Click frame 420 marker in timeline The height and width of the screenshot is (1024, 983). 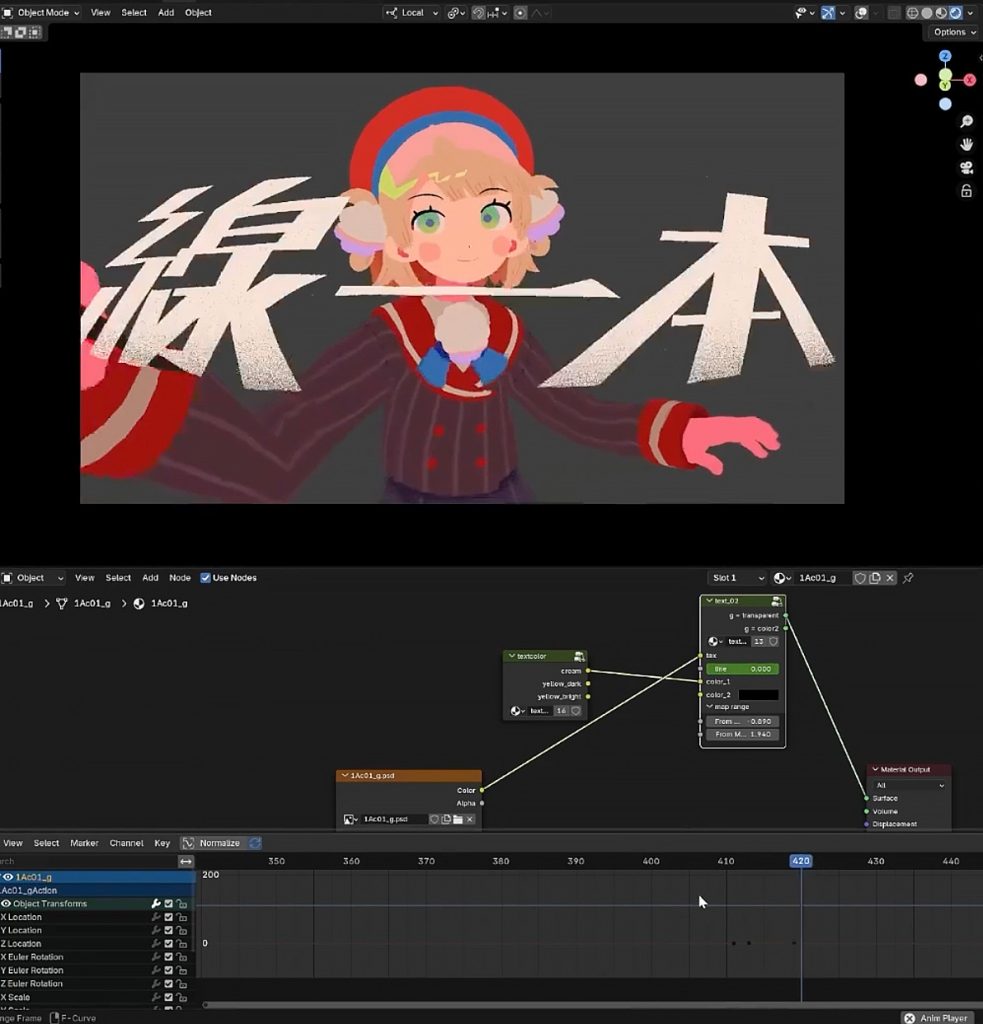(800, 861)
